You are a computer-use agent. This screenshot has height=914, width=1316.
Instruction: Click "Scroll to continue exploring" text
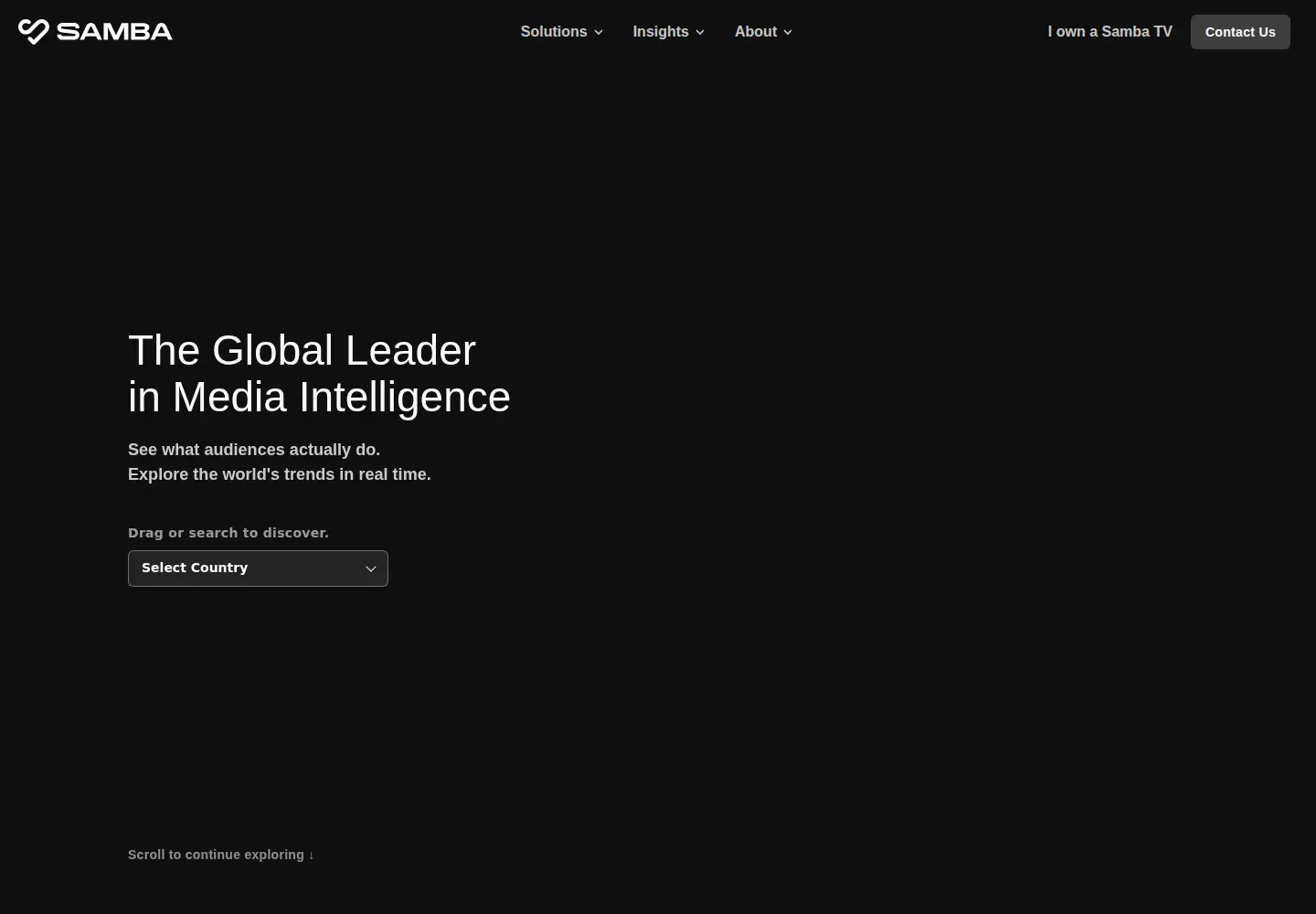(x=221, y=855)
